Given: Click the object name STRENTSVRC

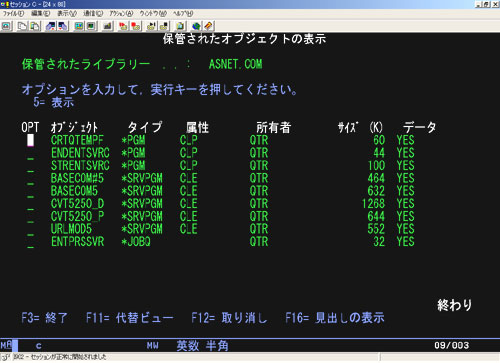Looking at the screenshot, I should [x=80, y=166].
